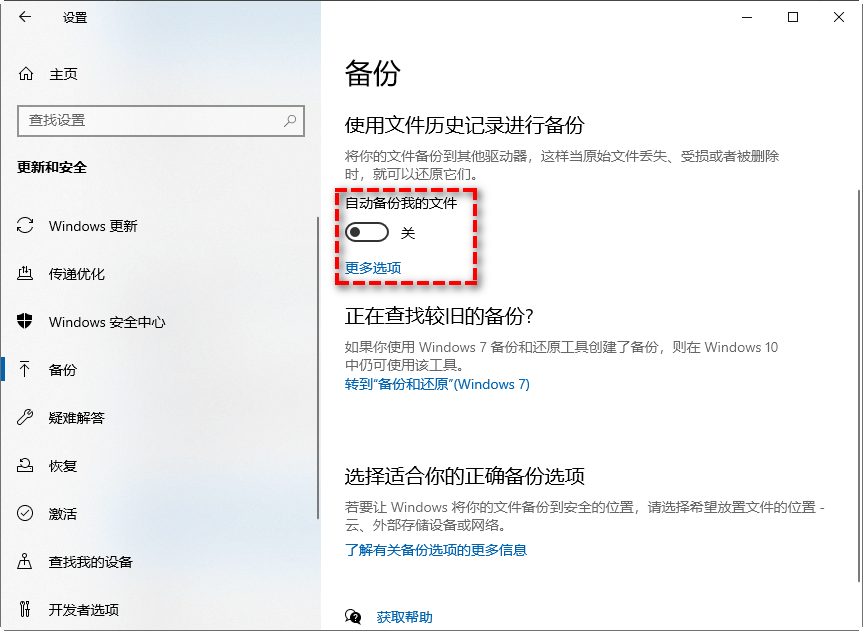Open 查找我的设备 settings
863x631 pixels.
pos(89,561)
